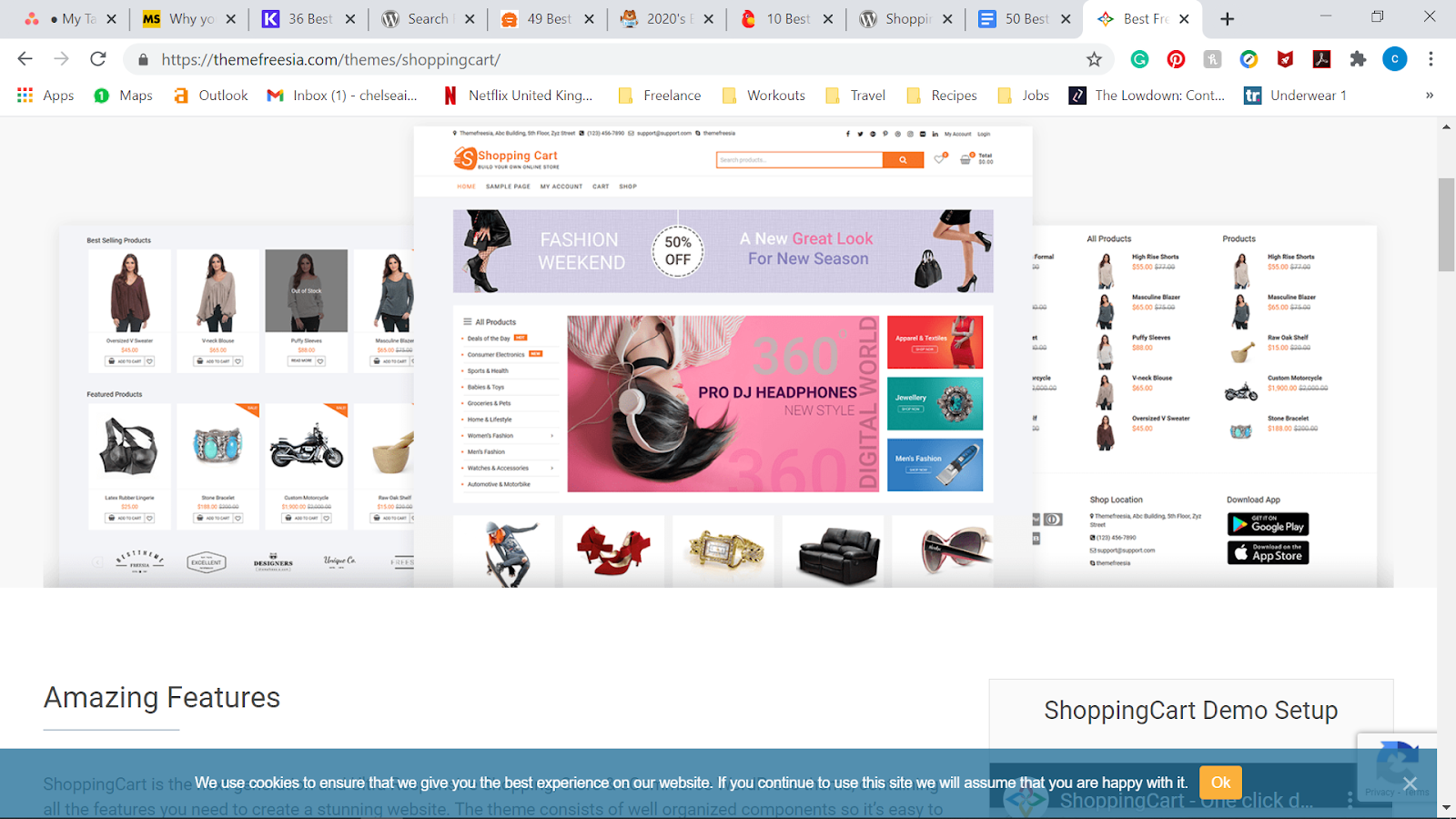The image size is (1456, 819).
Task: Switch to the "Why yo" tab
Action: click(187, 19)
